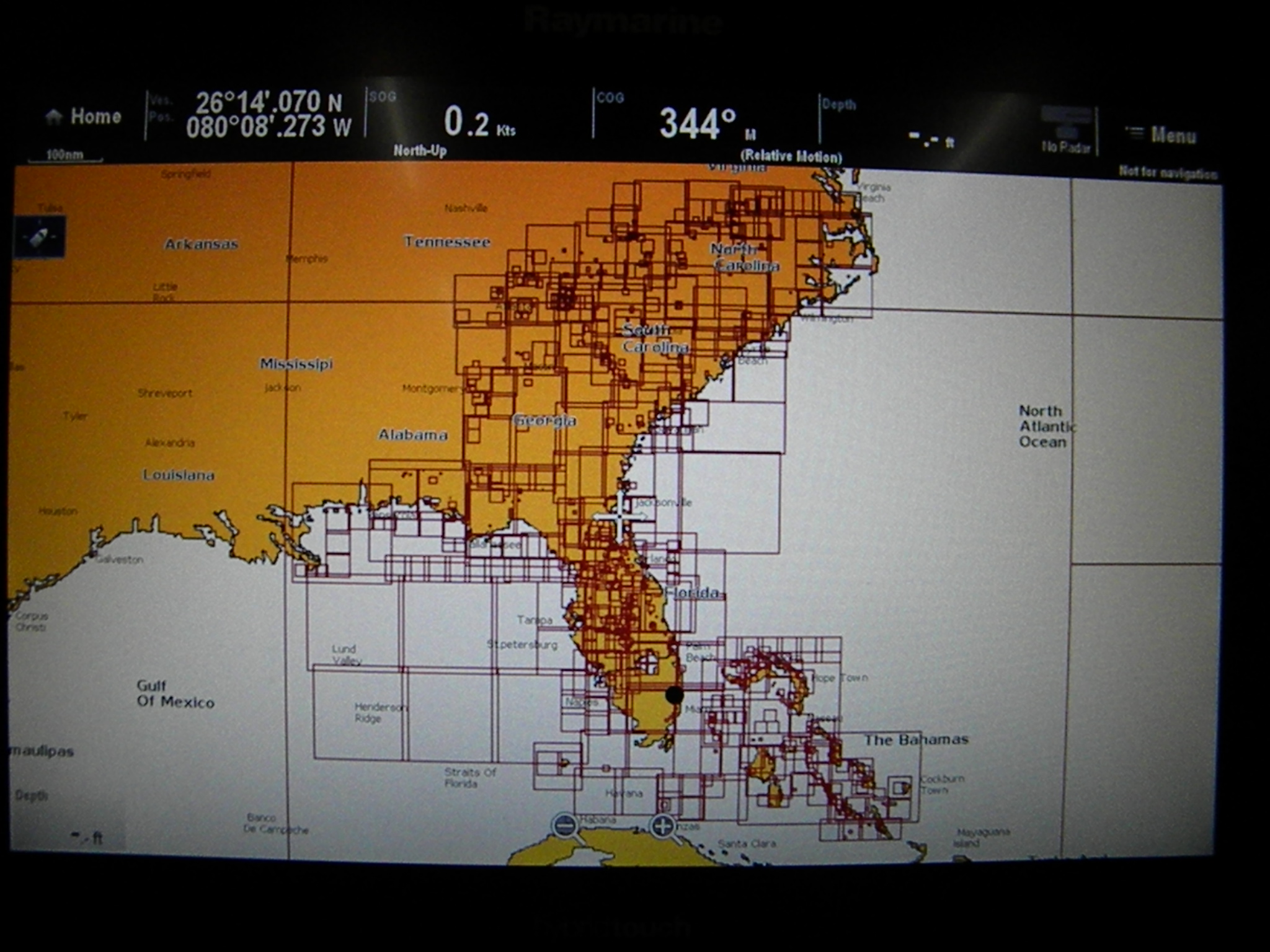Screen dimensions: 1270x952
Task: Tap the South Carolina label
Action: point(655,338)
